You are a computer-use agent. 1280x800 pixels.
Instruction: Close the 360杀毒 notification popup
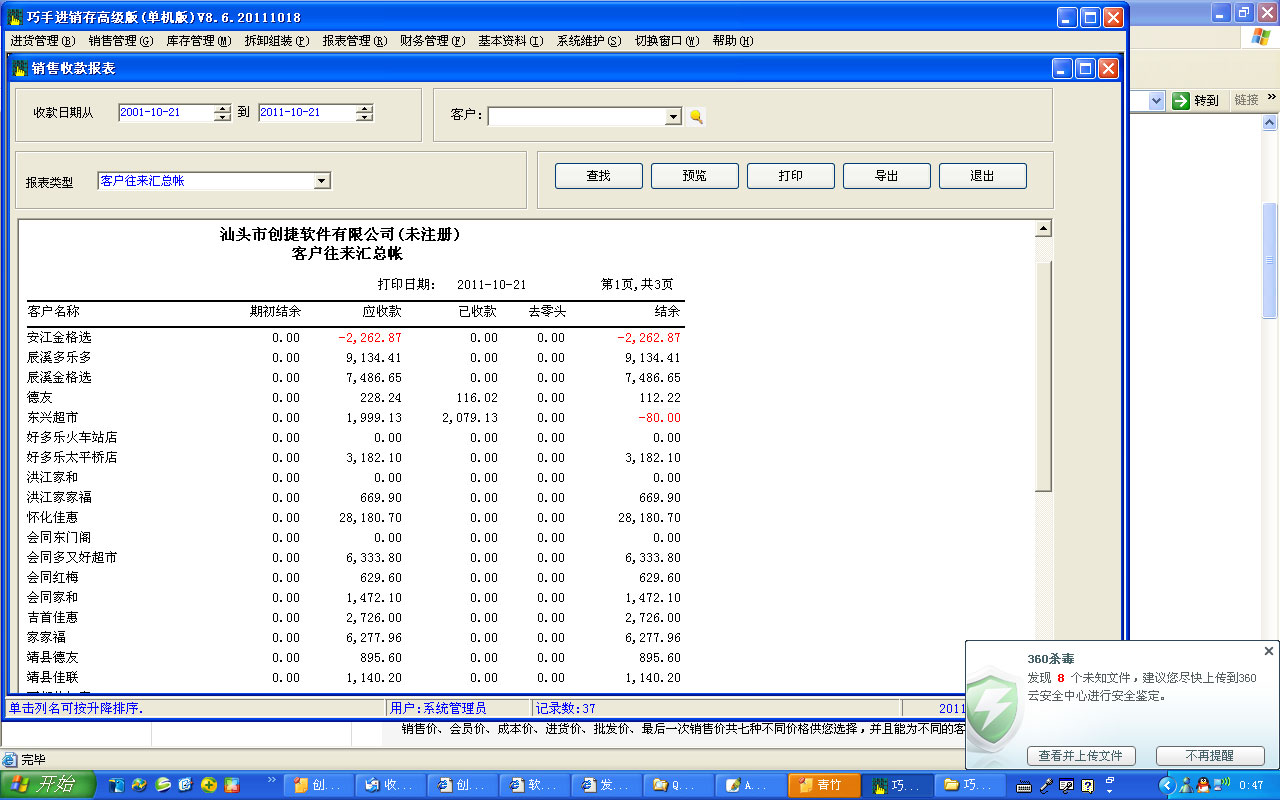1268,651
